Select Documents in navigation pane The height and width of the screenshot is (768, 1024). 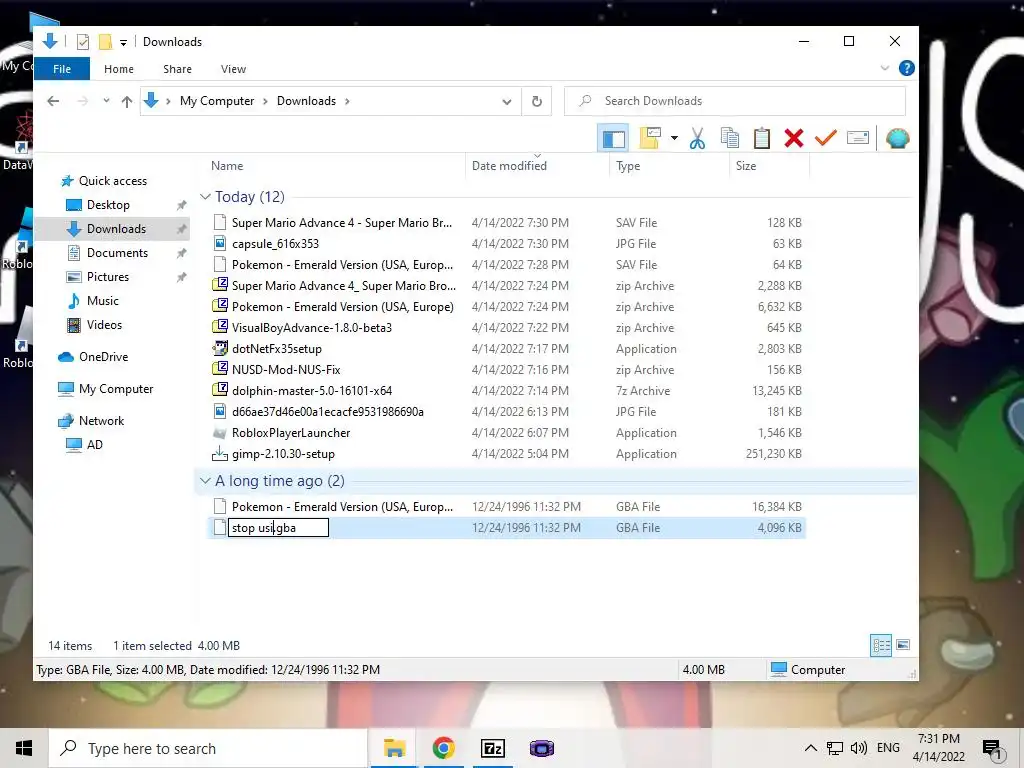[118, 253]
